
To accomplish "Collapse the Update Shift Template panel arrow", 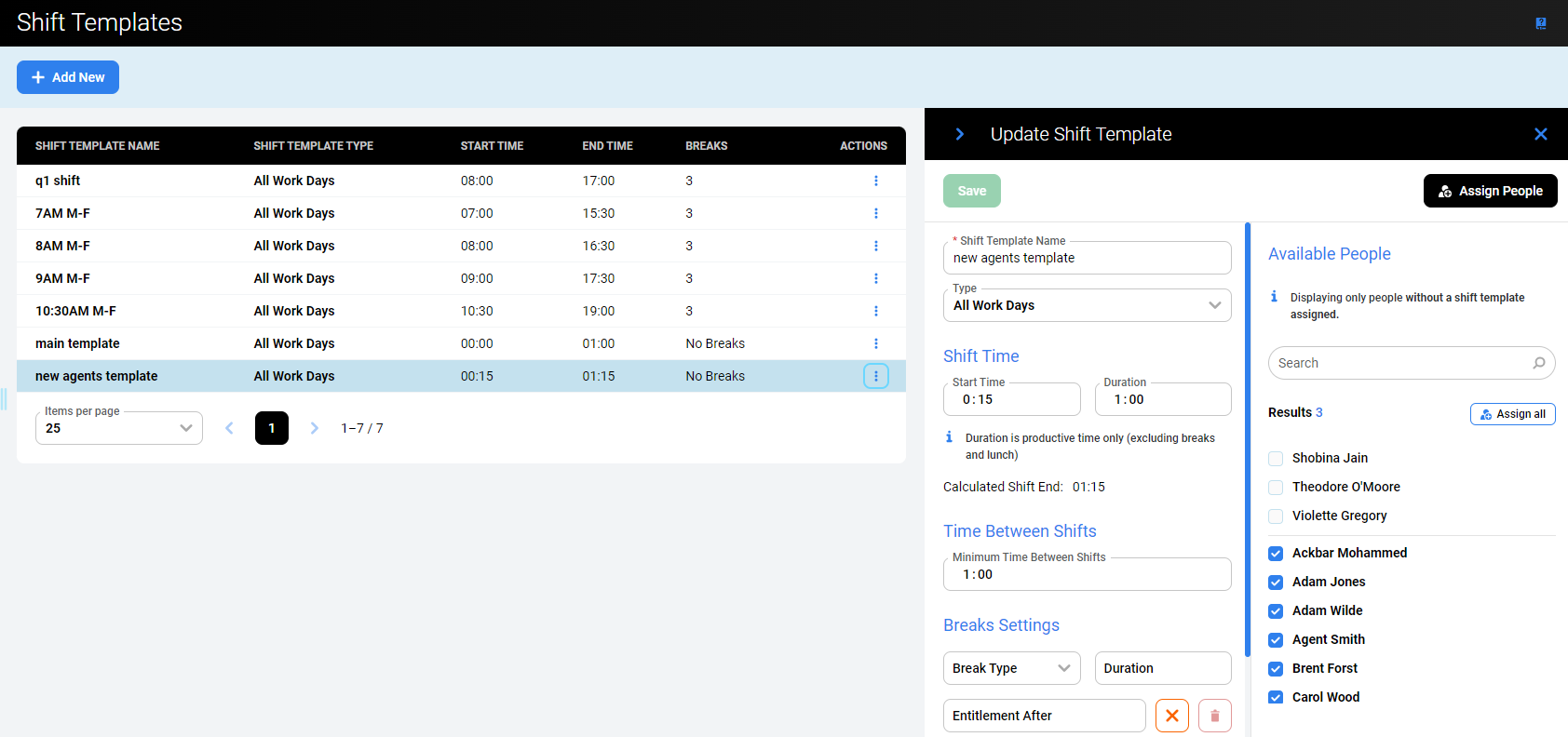I will pos(960,134).
